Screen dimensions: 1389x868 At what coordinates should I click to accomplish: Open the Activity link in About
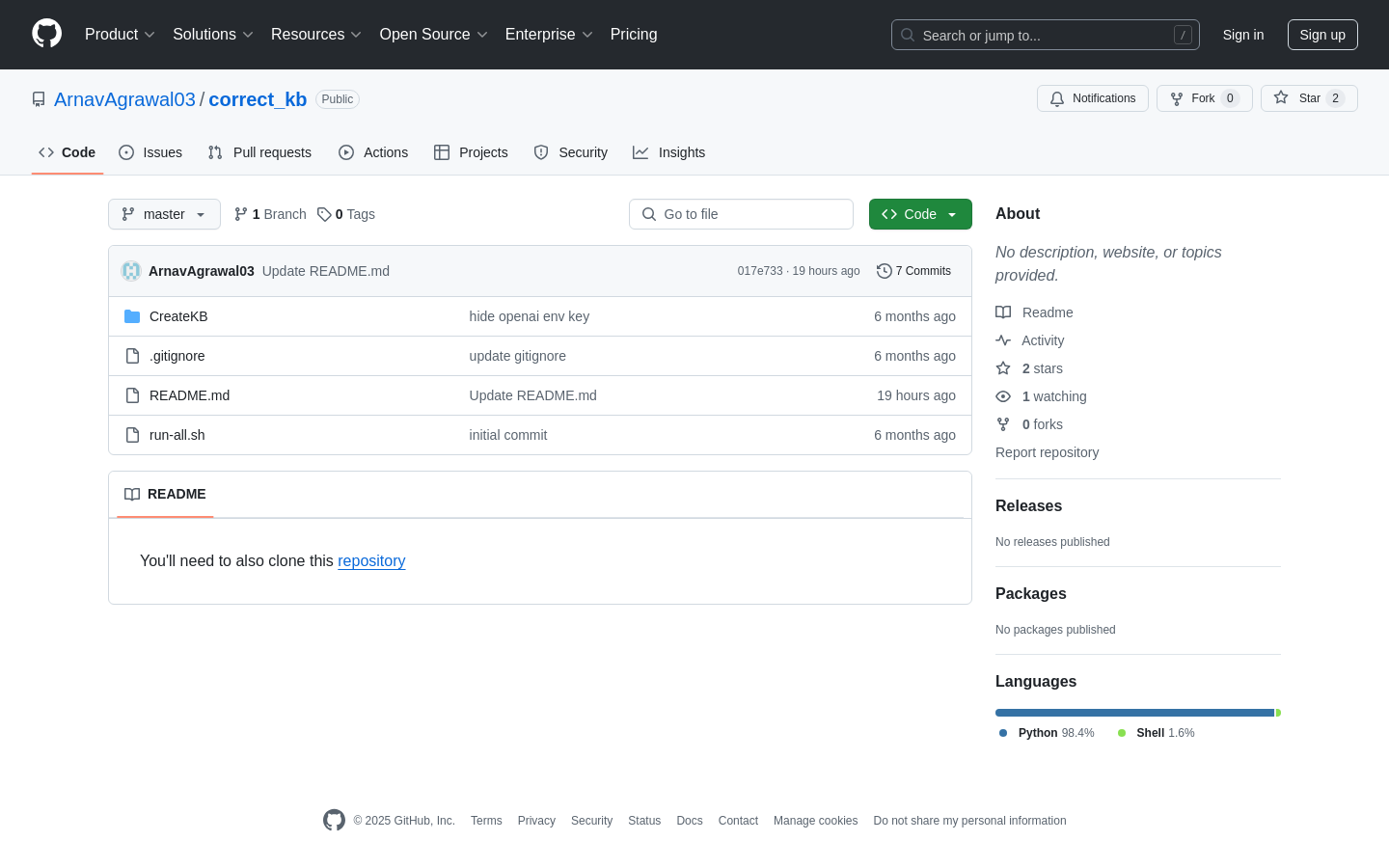1030,340
